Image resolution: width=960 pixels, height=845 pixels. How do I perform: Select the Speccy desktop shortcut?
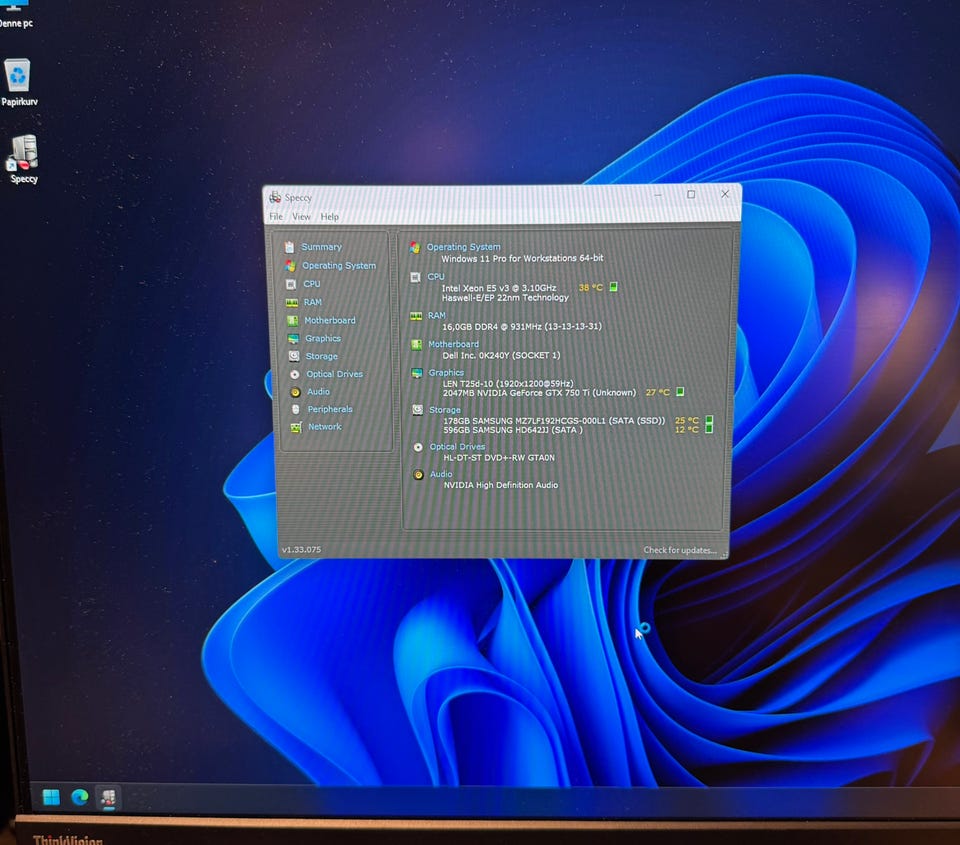coord(23,159)
